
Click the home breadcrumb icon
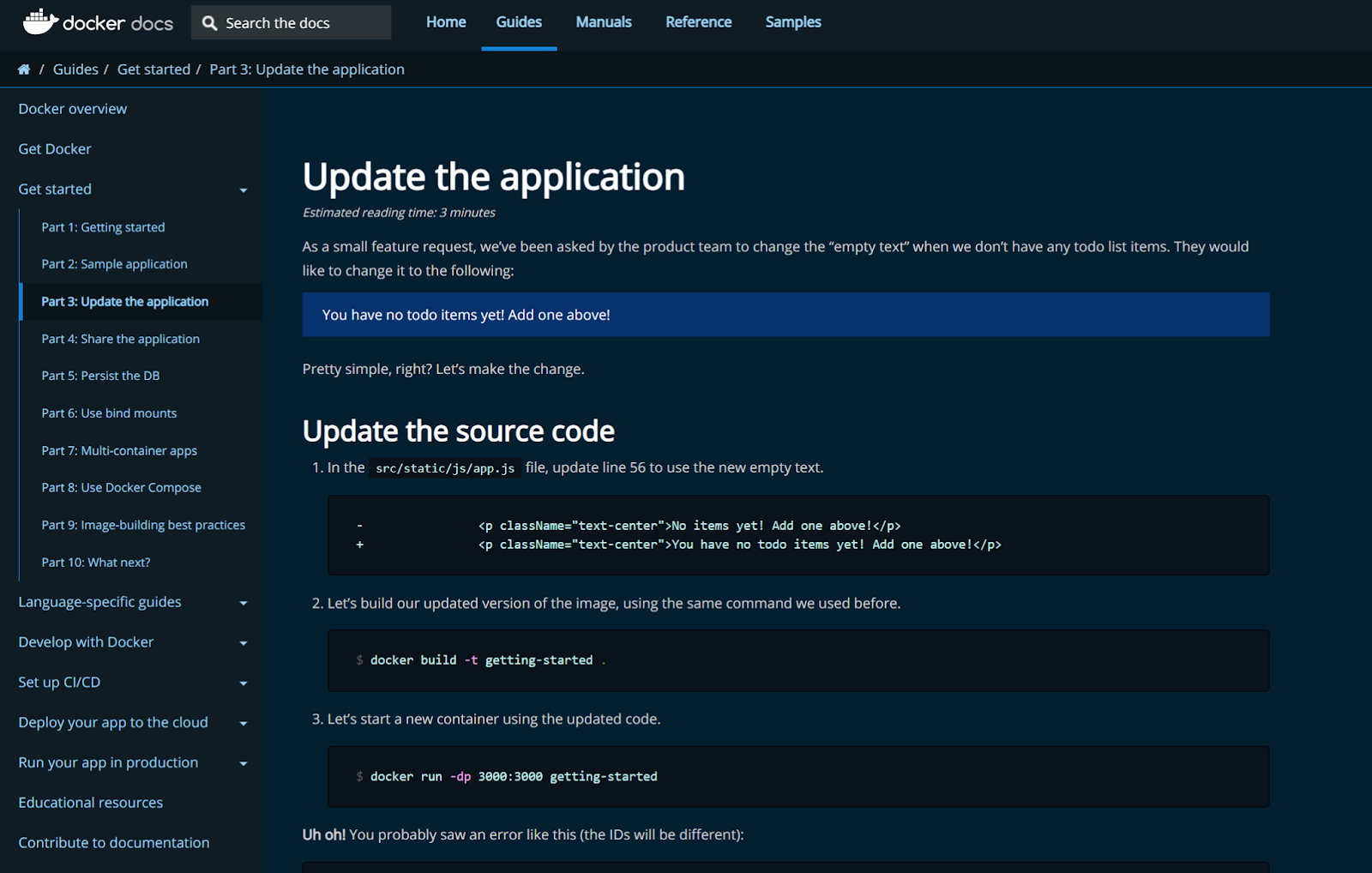tap(23, 69)
